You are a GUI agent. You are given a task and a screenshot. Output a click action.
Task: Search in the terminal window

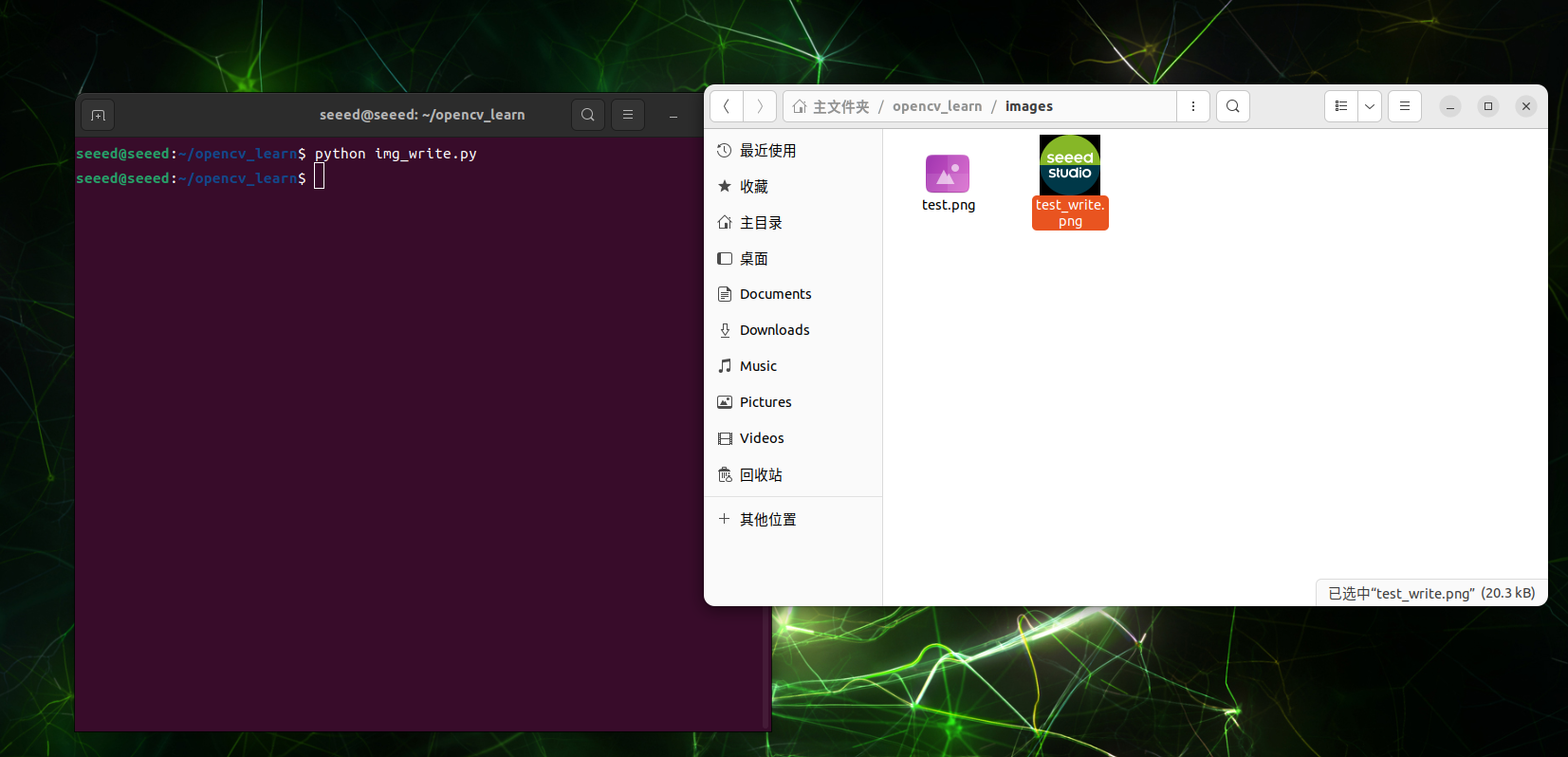[588, 115]
